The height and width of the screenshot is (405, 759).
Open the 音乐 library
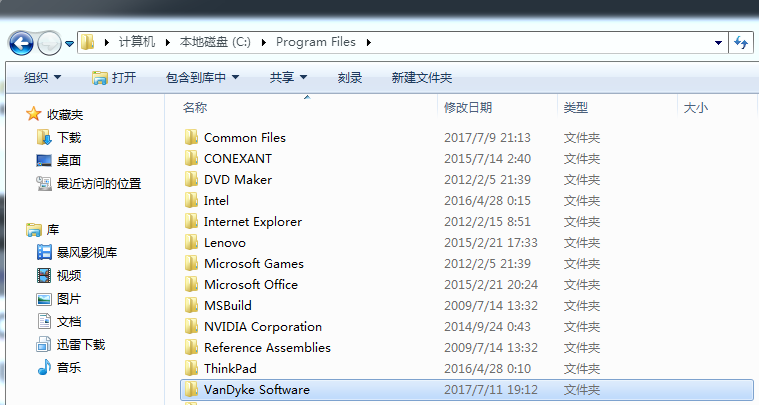pos(59,367)
